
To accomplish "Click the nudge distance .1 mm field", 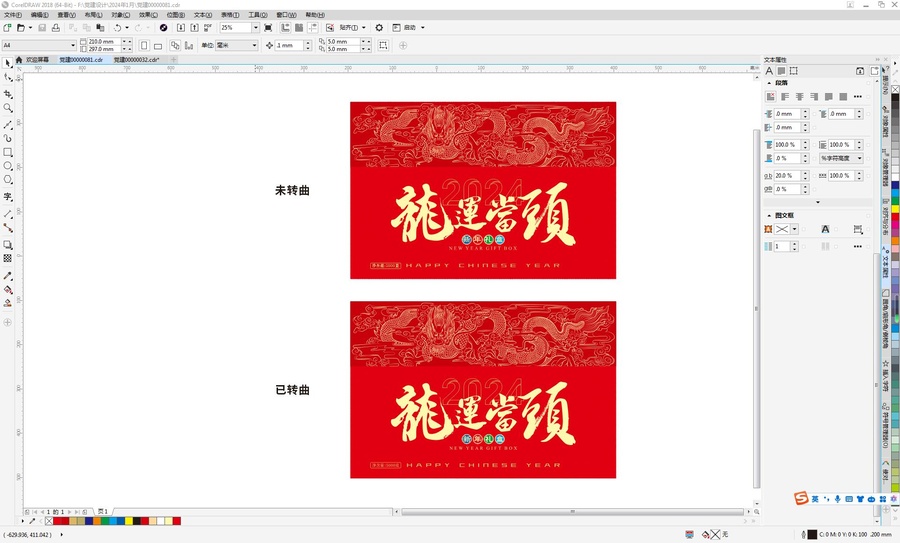I will click(289, 45).
